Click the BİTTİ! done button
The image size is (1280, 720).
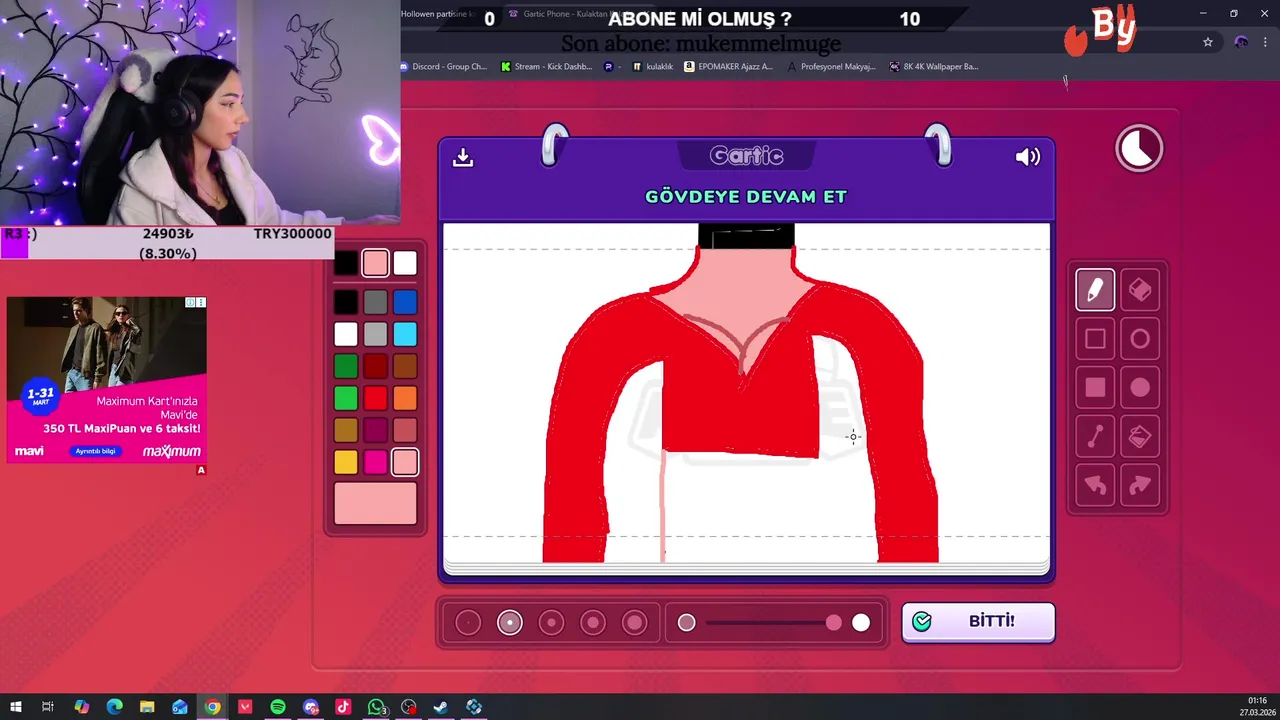pos(978,622)
